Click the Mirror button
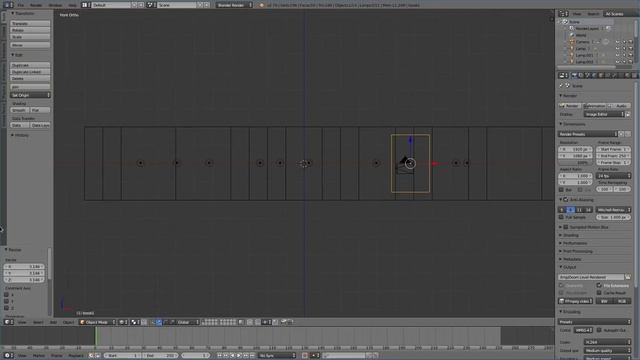This screenshot has height=360, width=640. click(x=30, y=45)
